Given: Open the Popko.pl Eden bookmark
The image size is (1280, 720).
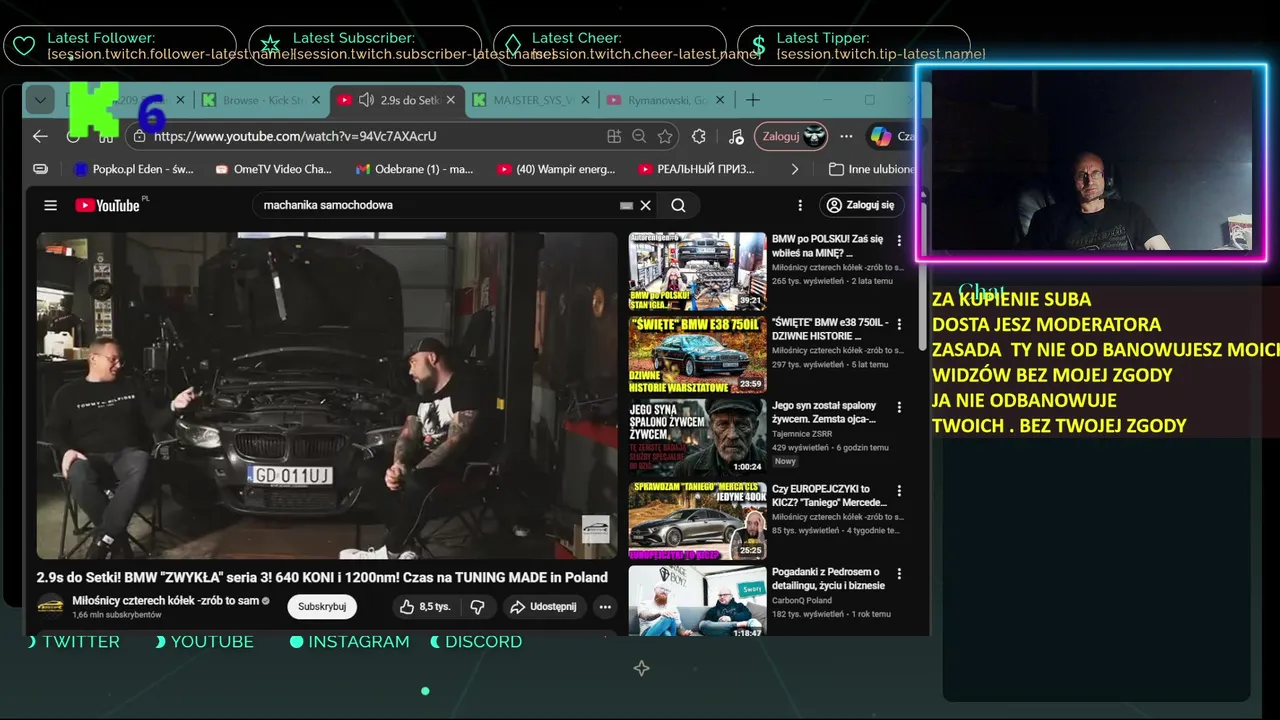Looking at the screenshot, I should pos(135,169).
